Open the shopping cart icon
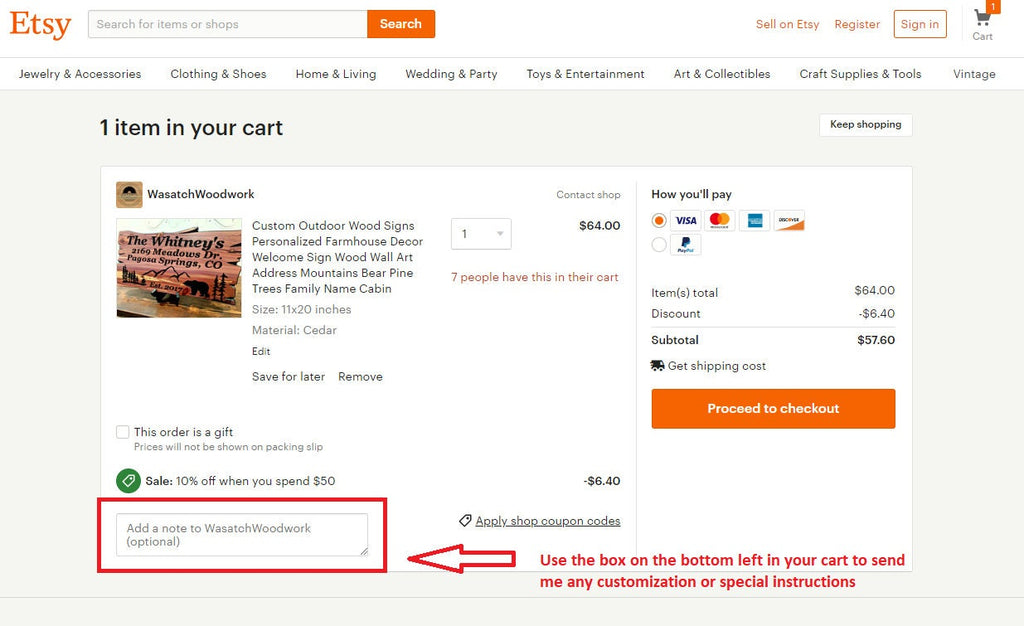This screenshot has height=626, width=1024. (x=982, y=20)
